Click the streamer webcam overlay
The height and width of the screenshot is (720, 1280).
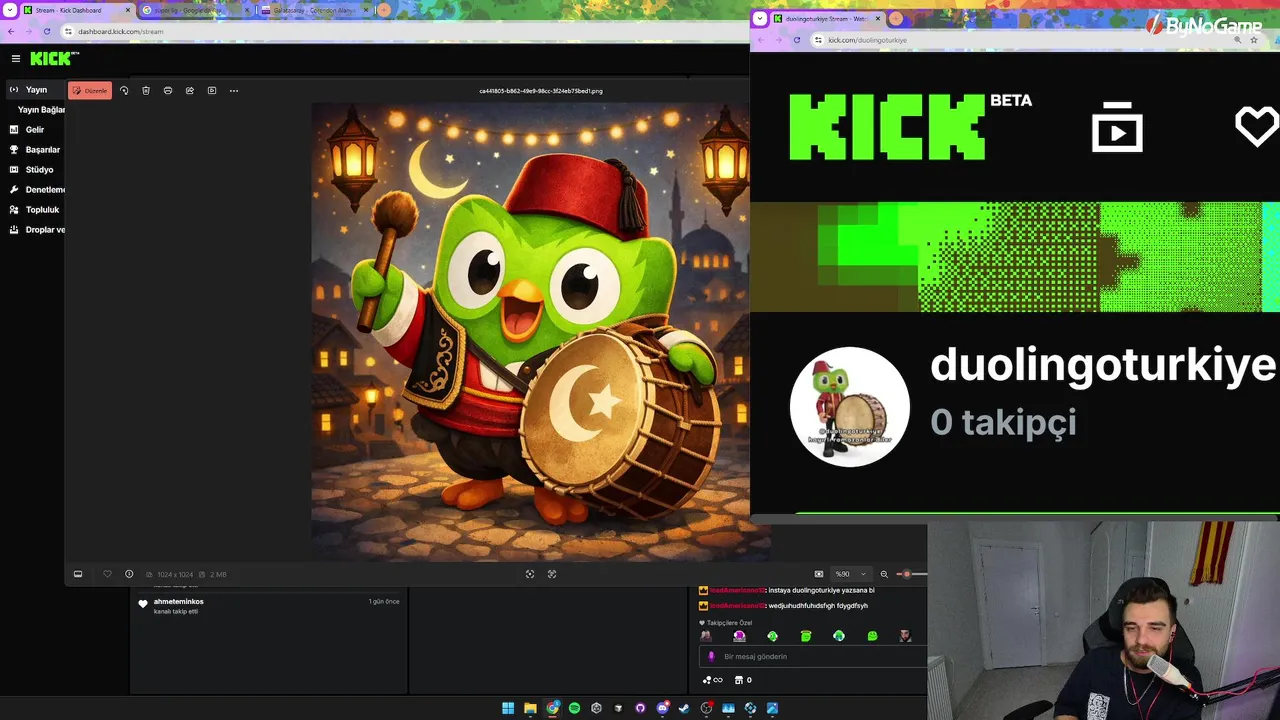point(1103,620)
